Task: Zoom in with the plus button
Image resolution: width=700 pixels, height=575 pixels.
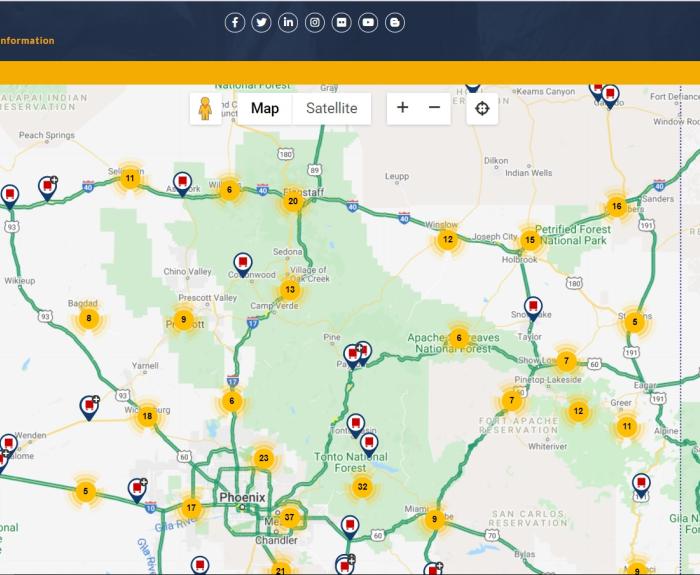Action: pos(402,108)
